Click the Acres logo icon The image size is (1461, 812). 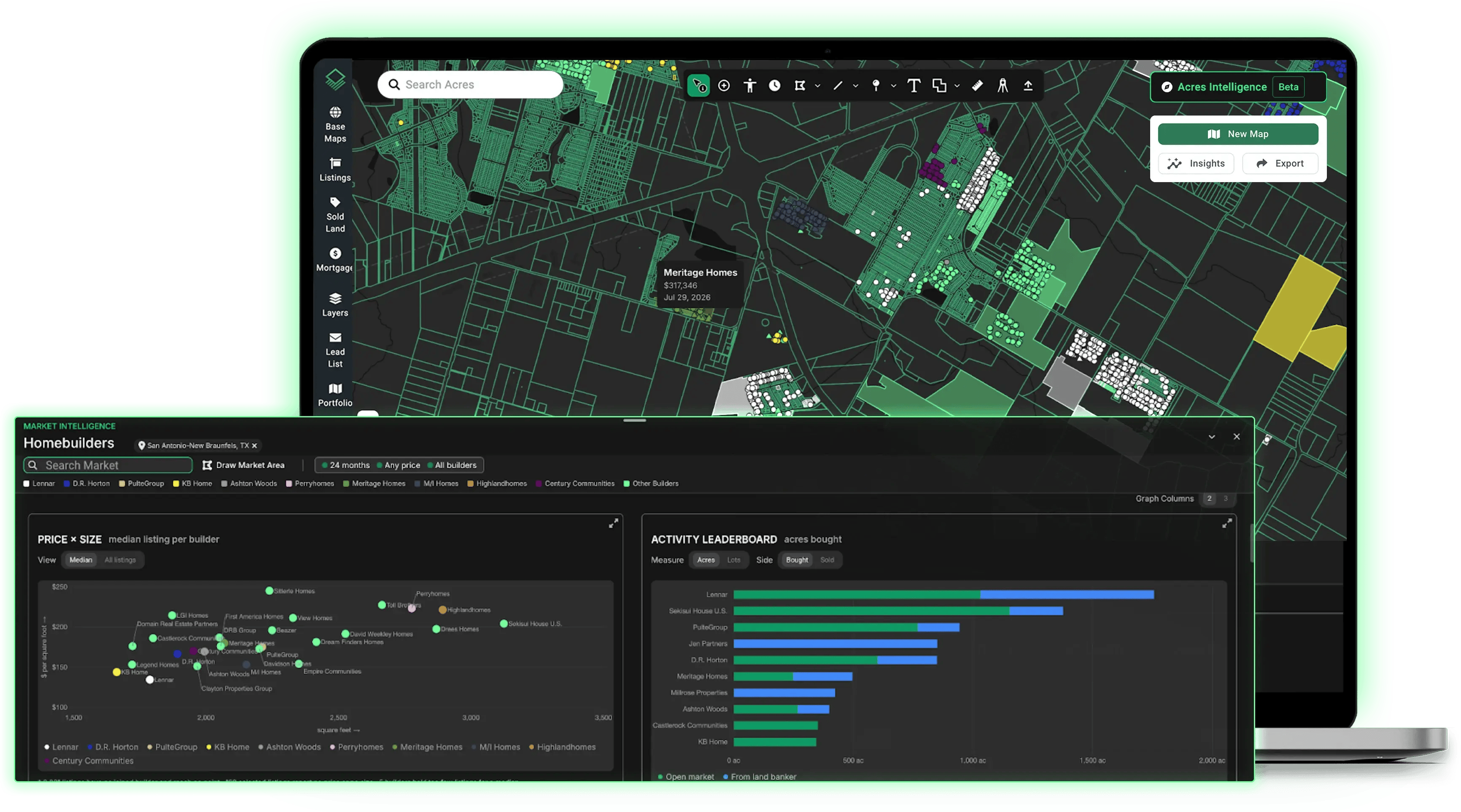point(334,79)
